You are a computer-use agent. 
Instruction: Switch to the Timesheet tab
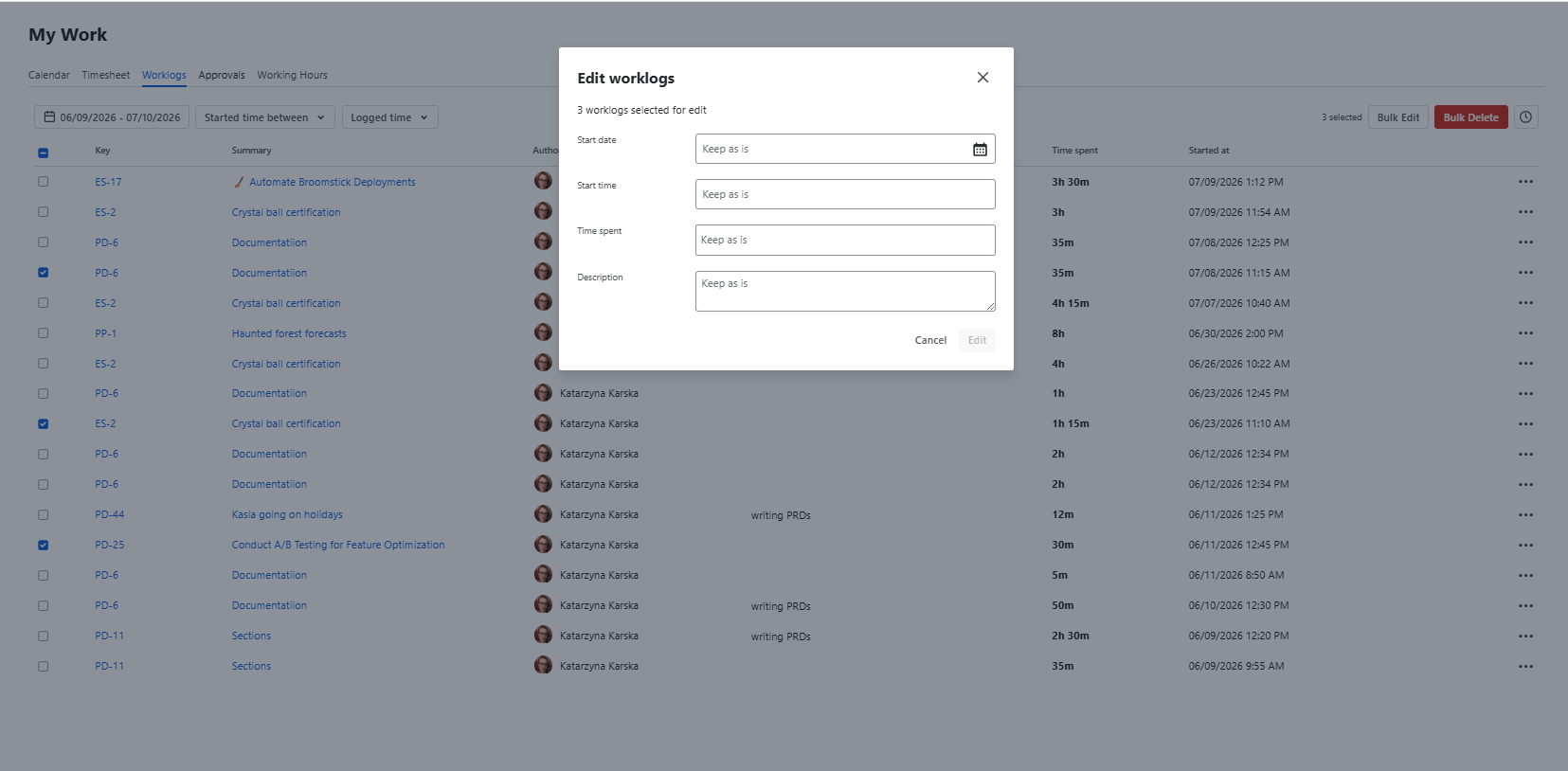pos(105,75)
